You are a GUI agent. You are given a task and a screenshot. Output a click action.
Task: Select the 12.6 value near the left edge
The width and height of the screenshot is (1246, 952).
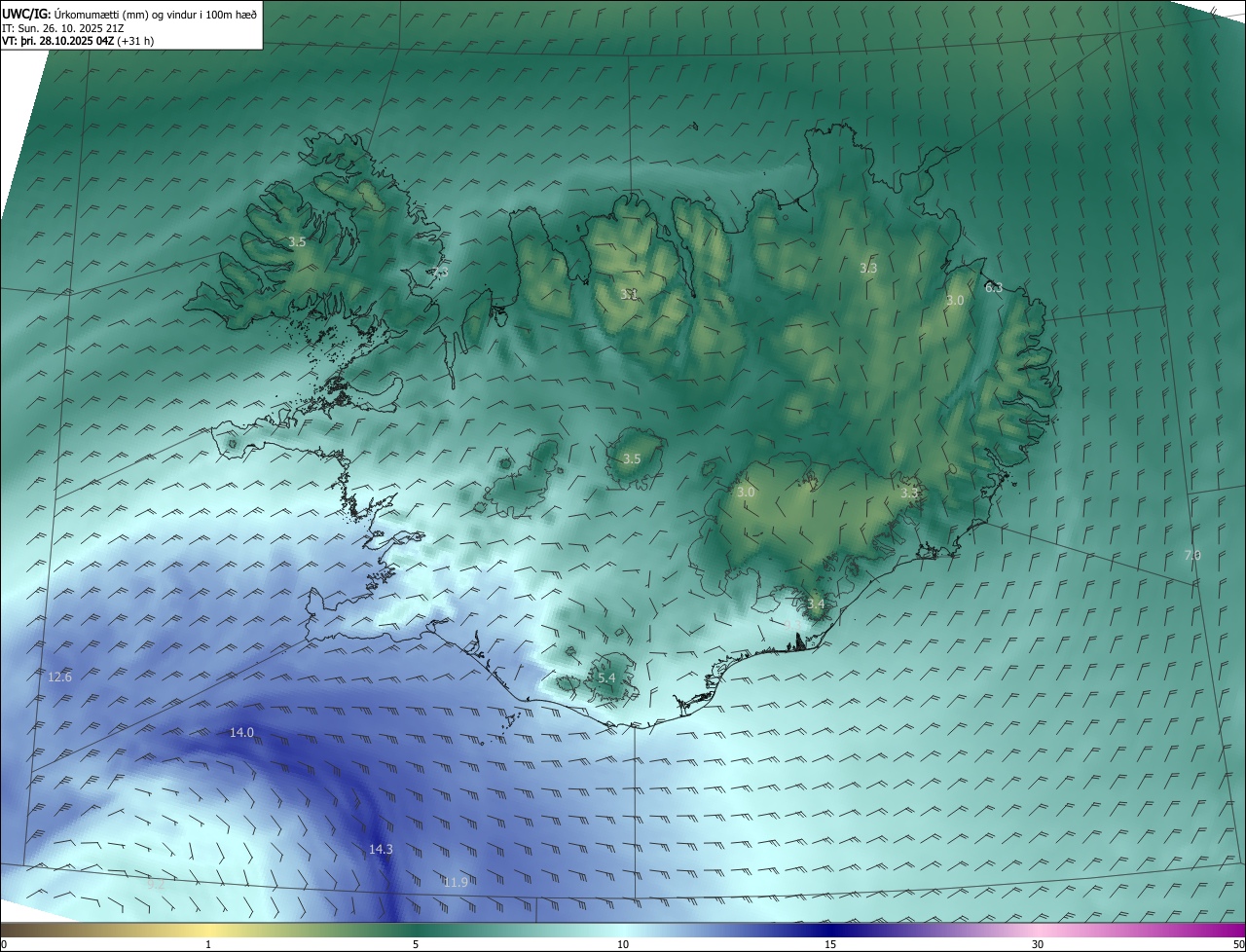[x=60, y=677]
